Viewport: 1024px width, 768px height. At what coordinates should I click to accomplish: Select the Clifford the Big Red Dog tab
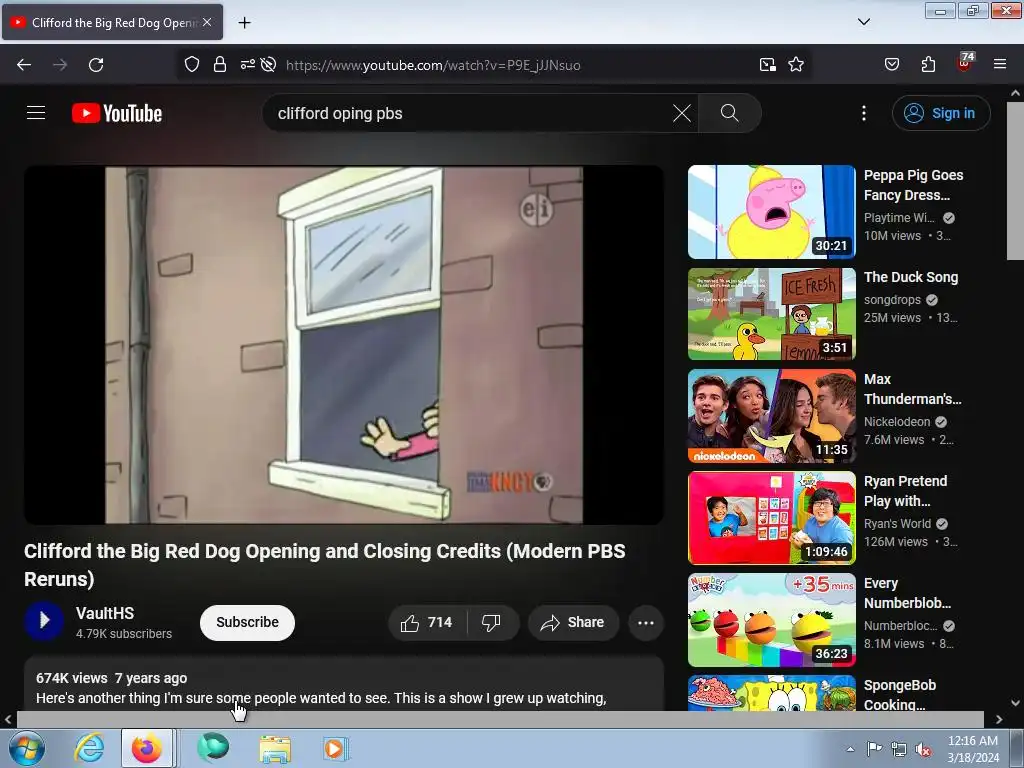[112, 22]
